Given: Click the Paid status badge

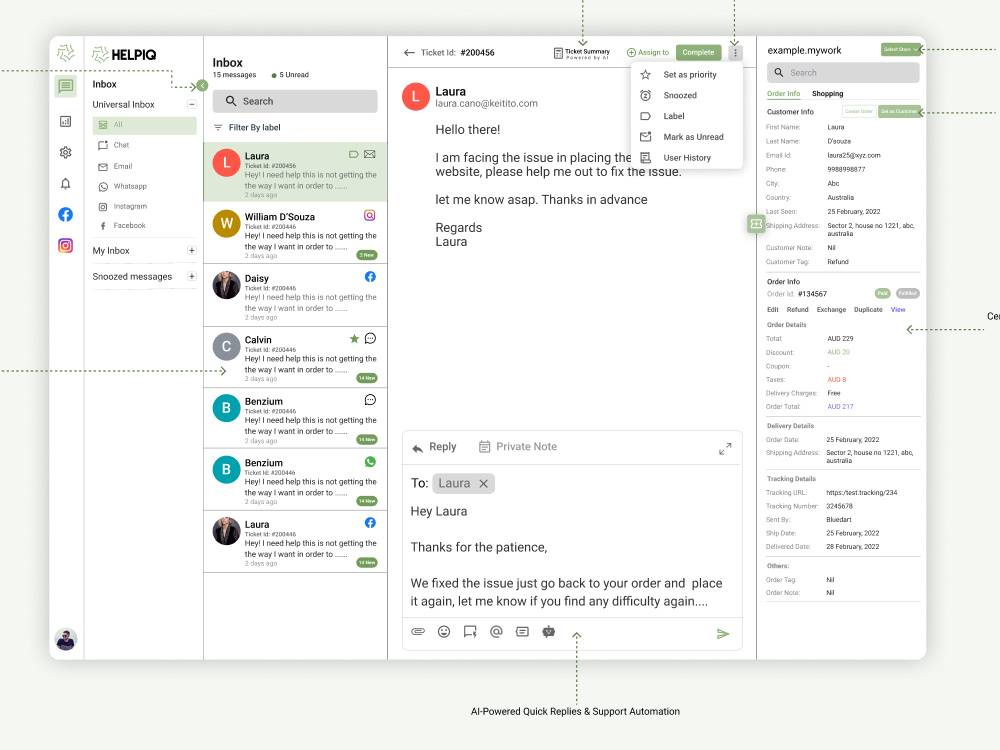Looking at the screenshot, I should [x=882, y=293].
